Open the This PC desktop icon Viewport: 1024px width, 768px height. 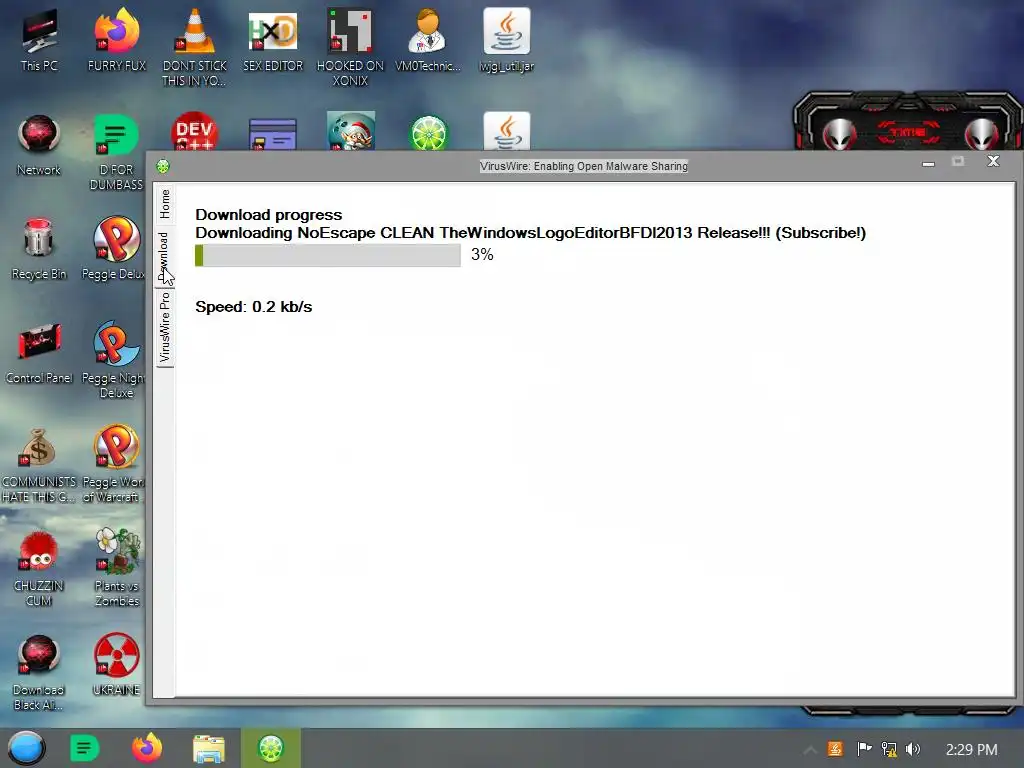[39, 40]
